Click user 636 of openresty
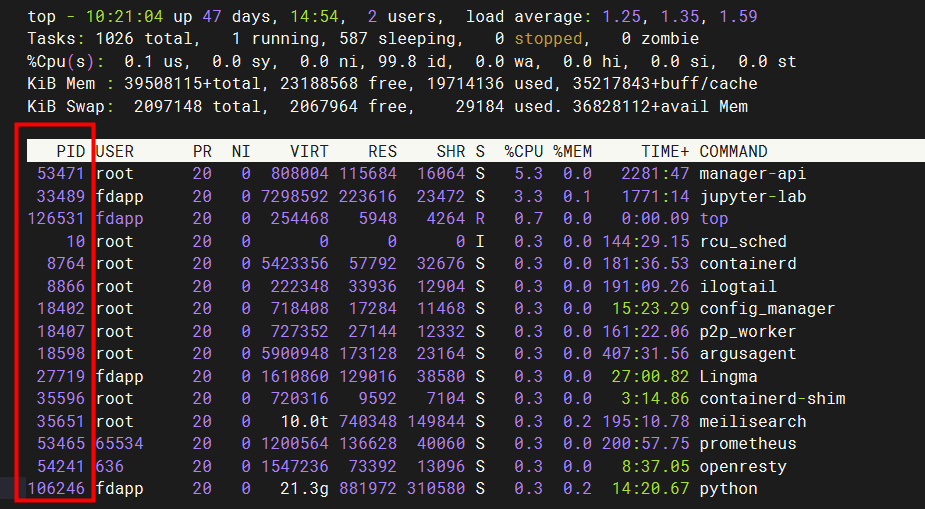The height and width of the screenshot is (509, 925). [x=110, y=466]
